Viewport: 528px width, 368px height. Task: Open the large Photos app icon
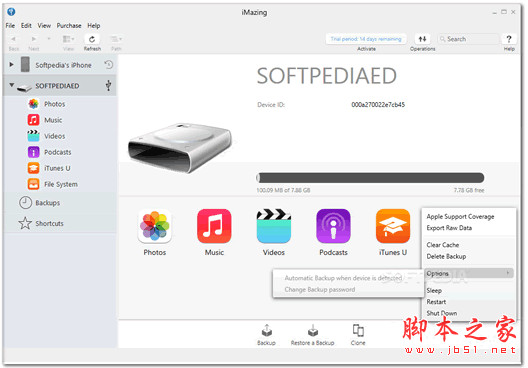coord(155,226)
